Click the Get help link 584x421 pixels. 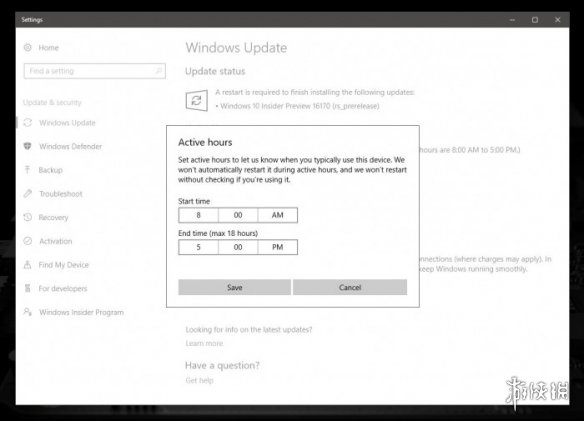[199, 380]
